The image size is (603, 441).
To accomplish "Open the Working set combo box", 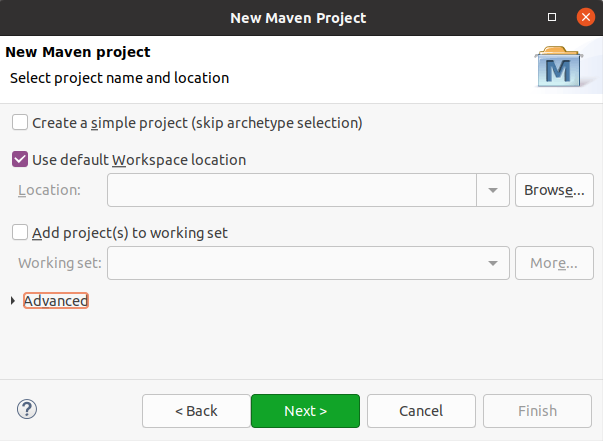I will click(308, 263).
